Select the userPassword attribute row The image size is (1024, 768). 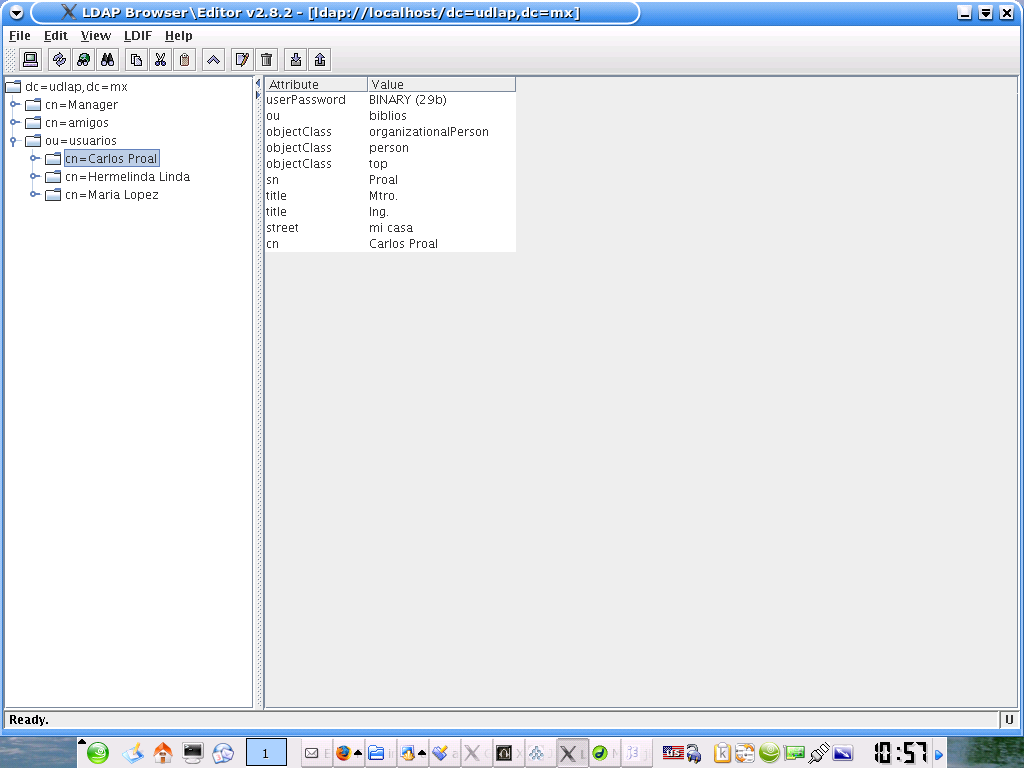306,100
